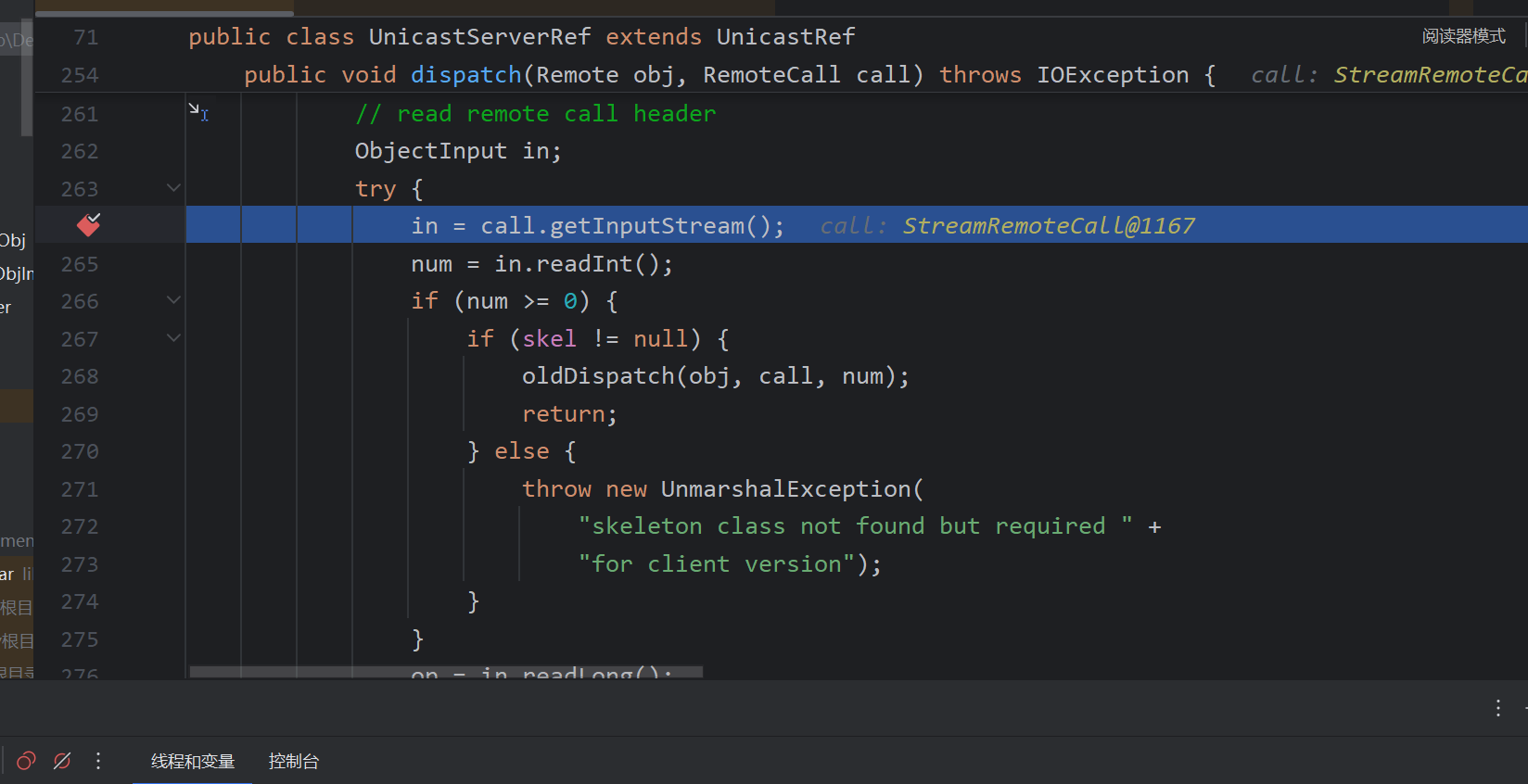Collapse the try block at line 263
Screen dimensions: 1528x784
173,188
